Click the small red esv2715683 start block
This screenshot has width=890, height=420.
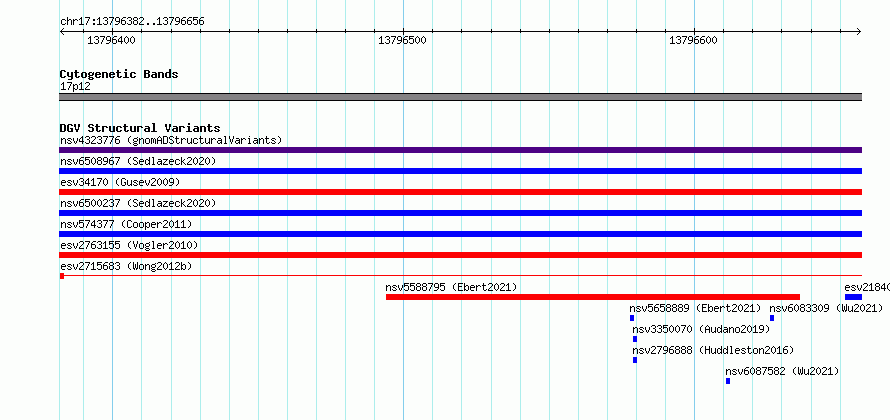[x=62, y=276]
